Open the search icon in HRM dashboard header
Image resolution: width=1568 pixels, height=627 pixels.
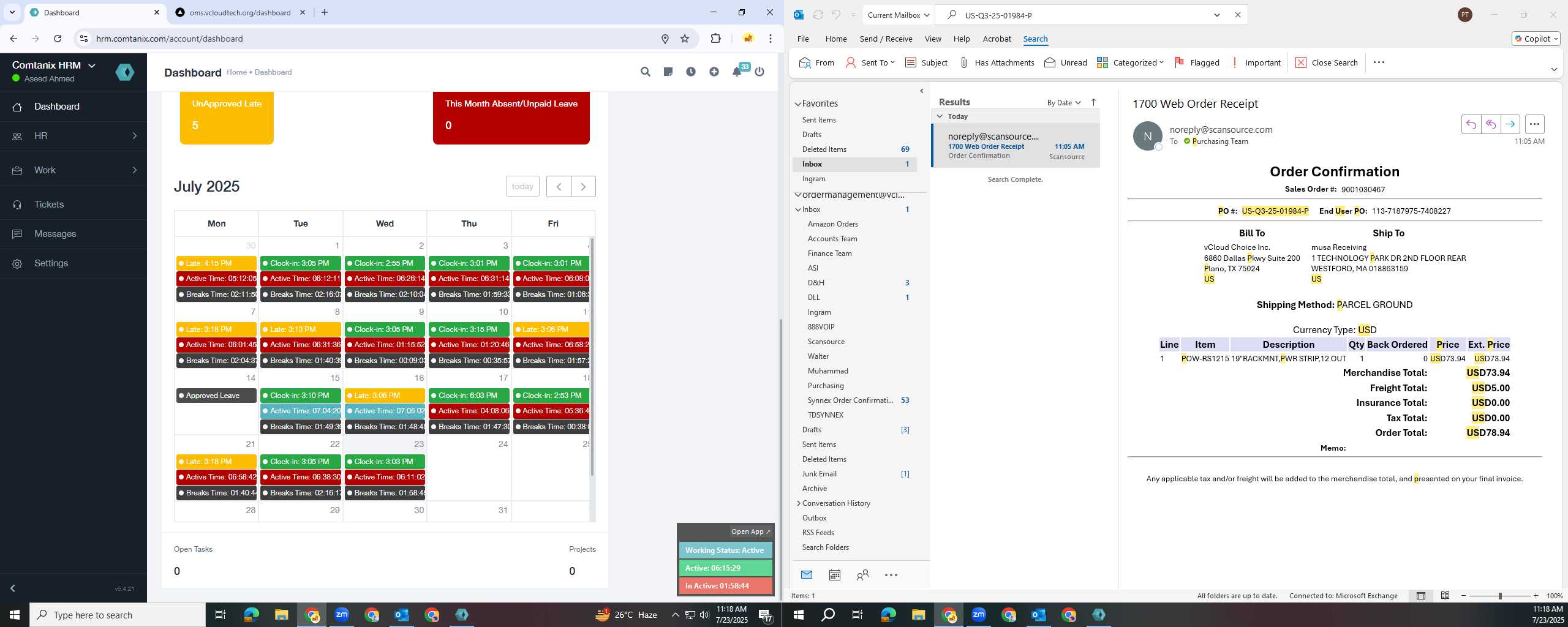[645, 72]
